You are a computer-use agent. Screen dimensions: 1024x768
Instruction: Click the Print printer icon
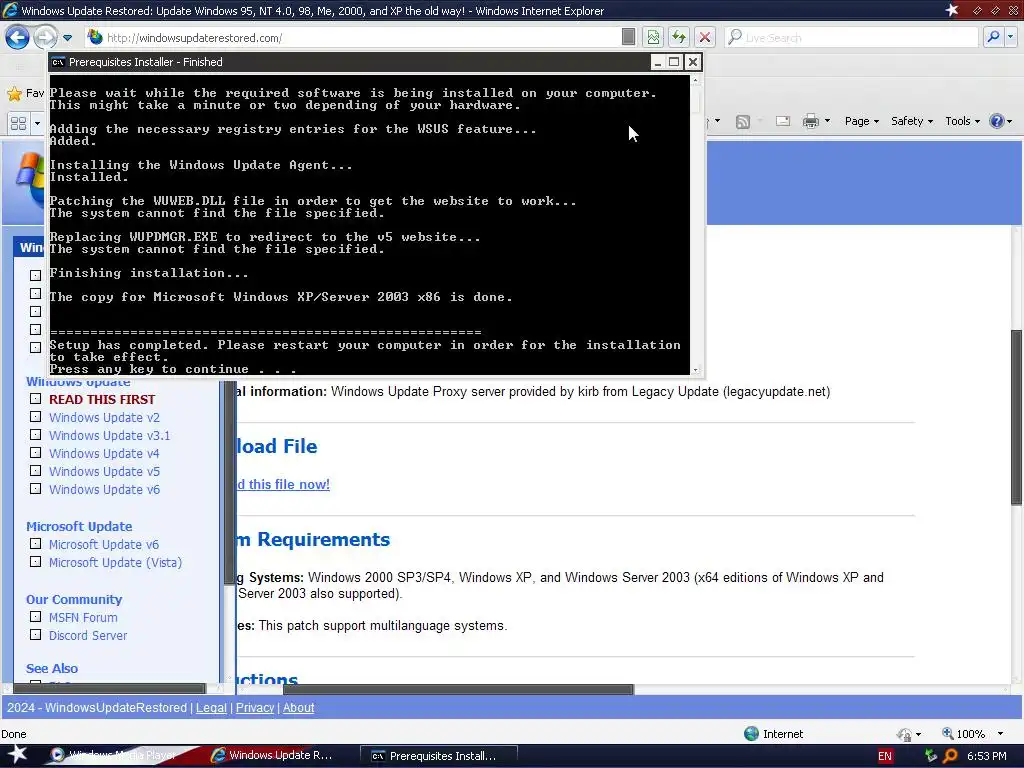(x=810, y=121)
